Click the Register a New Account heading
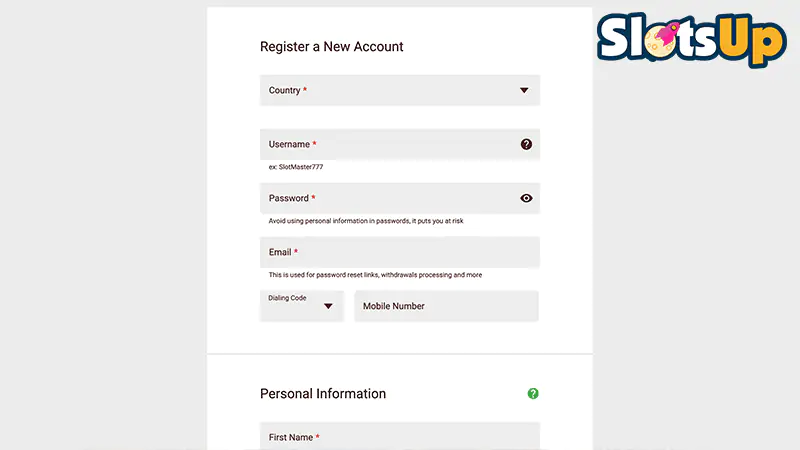800x450 pixels. pyautogui.click(x=332, y=46)
